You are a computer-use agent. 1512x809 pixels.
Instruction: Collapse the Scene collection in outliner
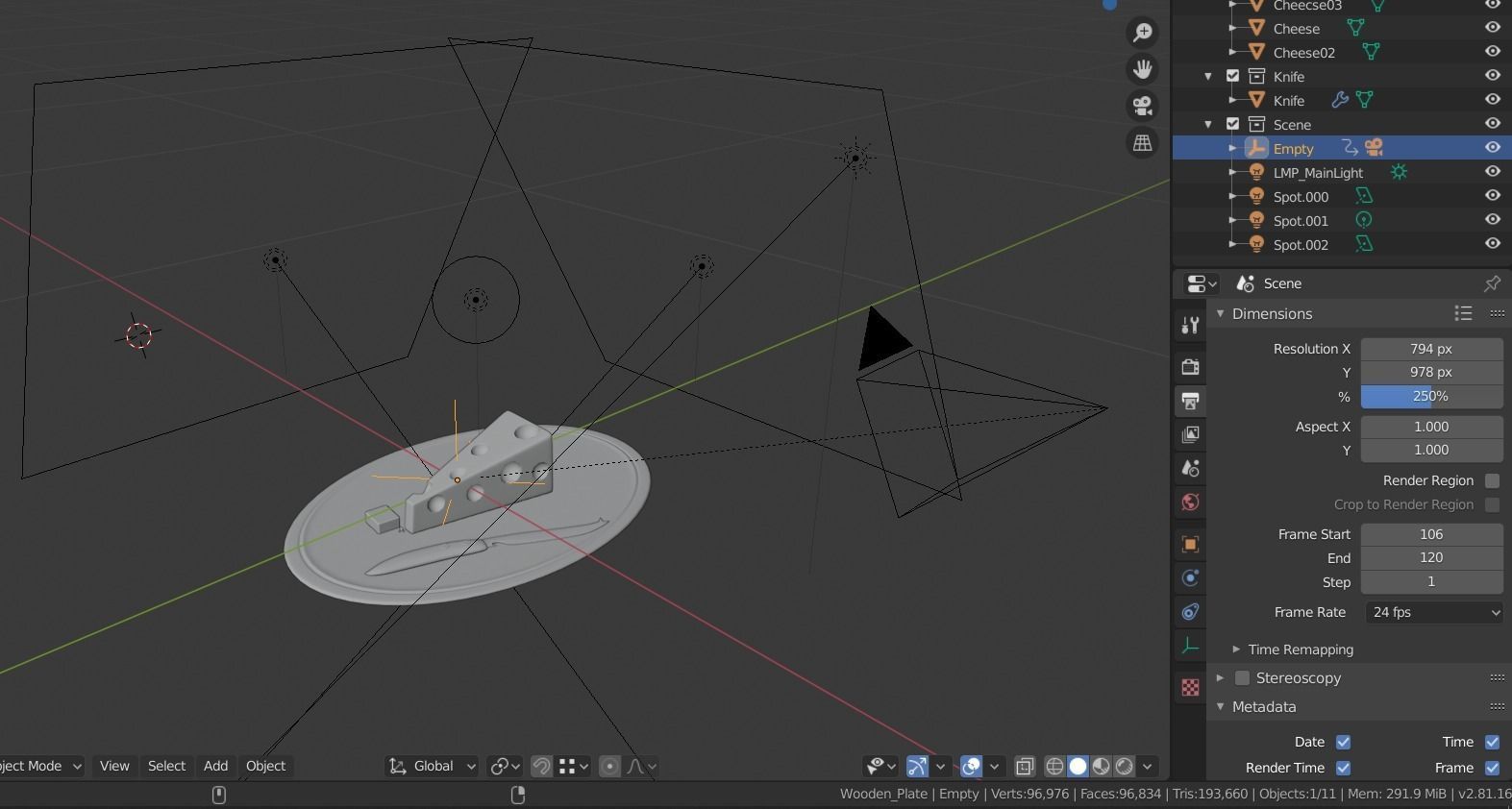[1208, 124]
